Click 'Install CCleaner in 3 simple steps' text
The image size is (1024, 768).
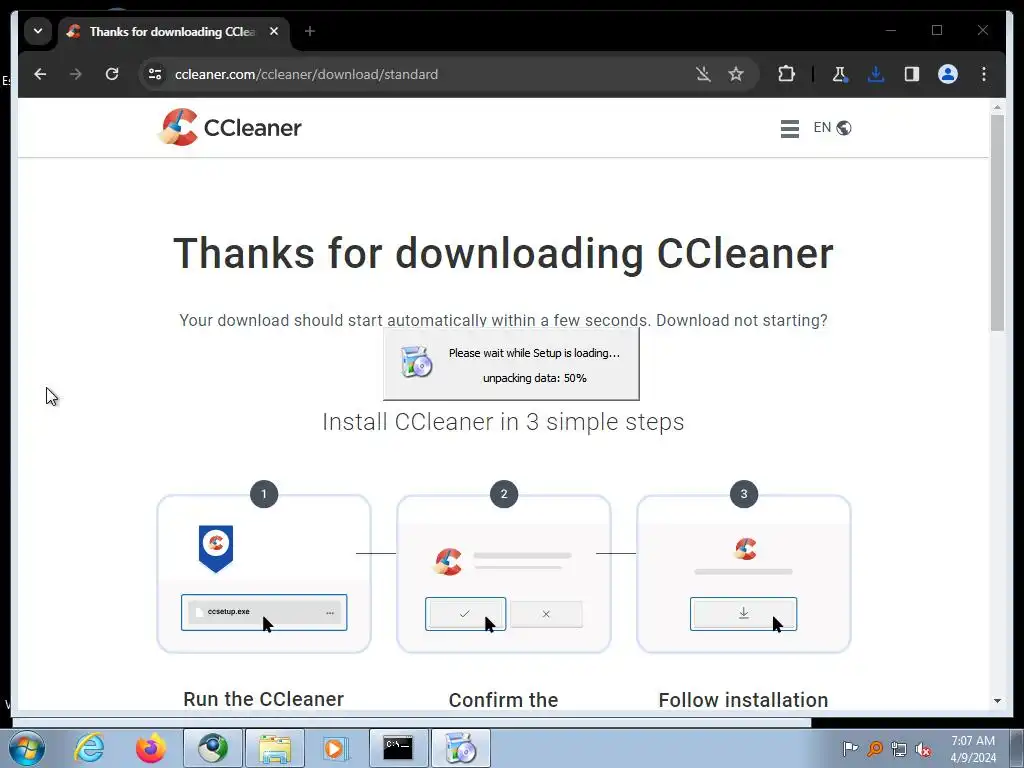[504, 422]
